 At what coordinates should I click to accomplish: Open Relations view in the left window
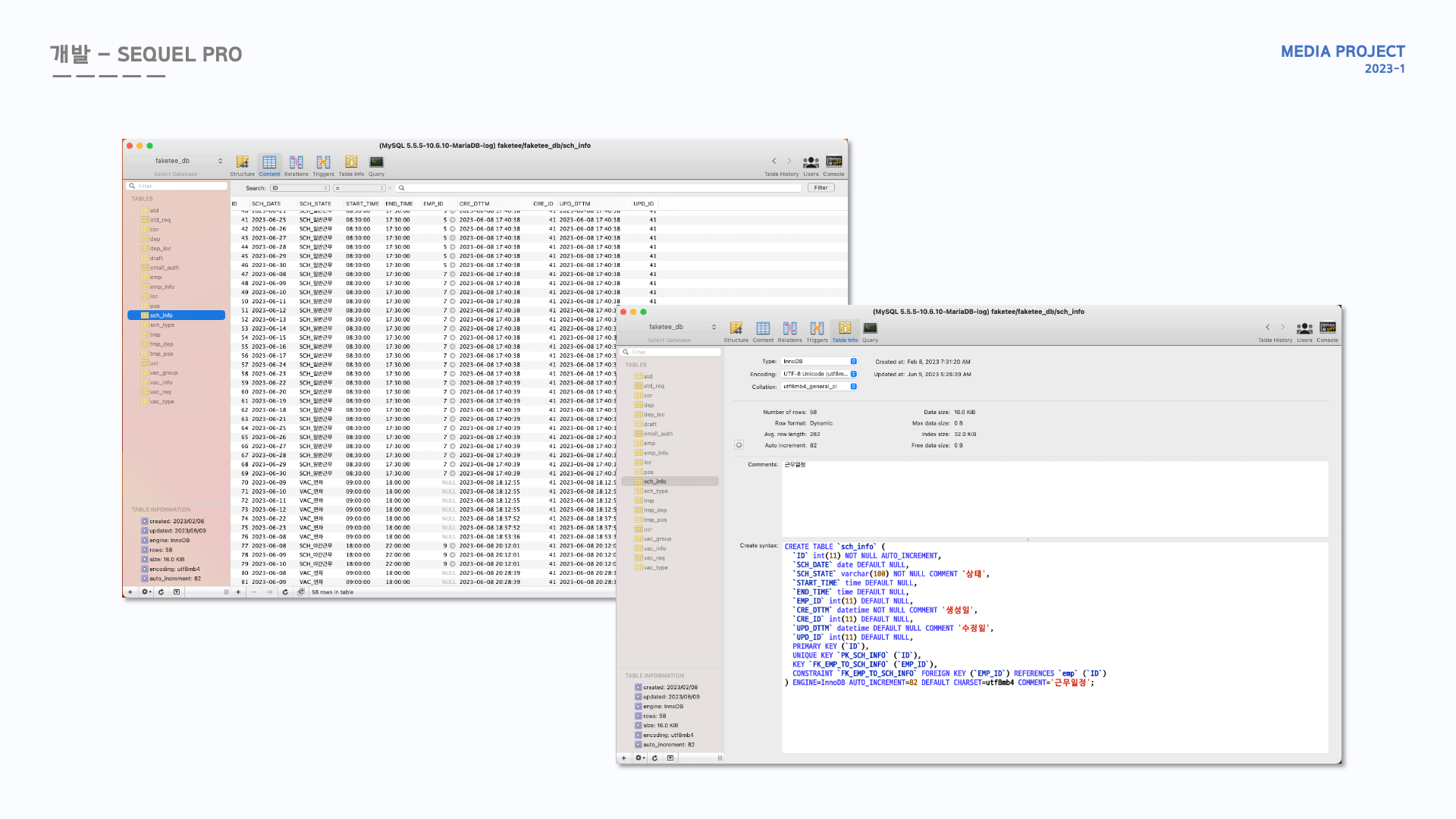[x=296, y=162]
